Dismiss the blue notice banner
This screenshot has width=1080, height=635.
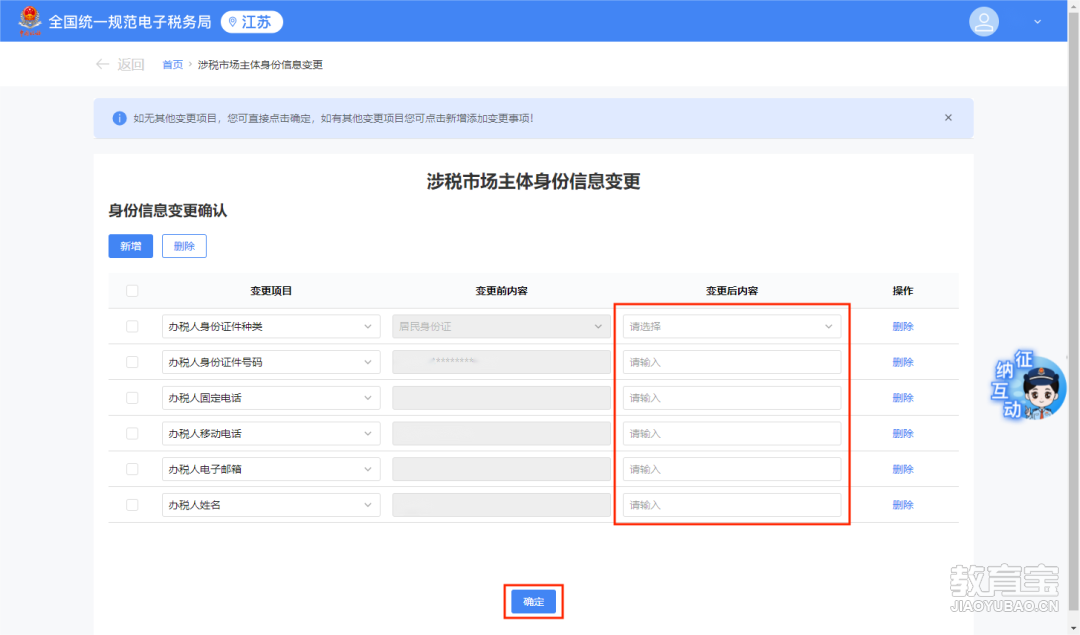[948, 118]
